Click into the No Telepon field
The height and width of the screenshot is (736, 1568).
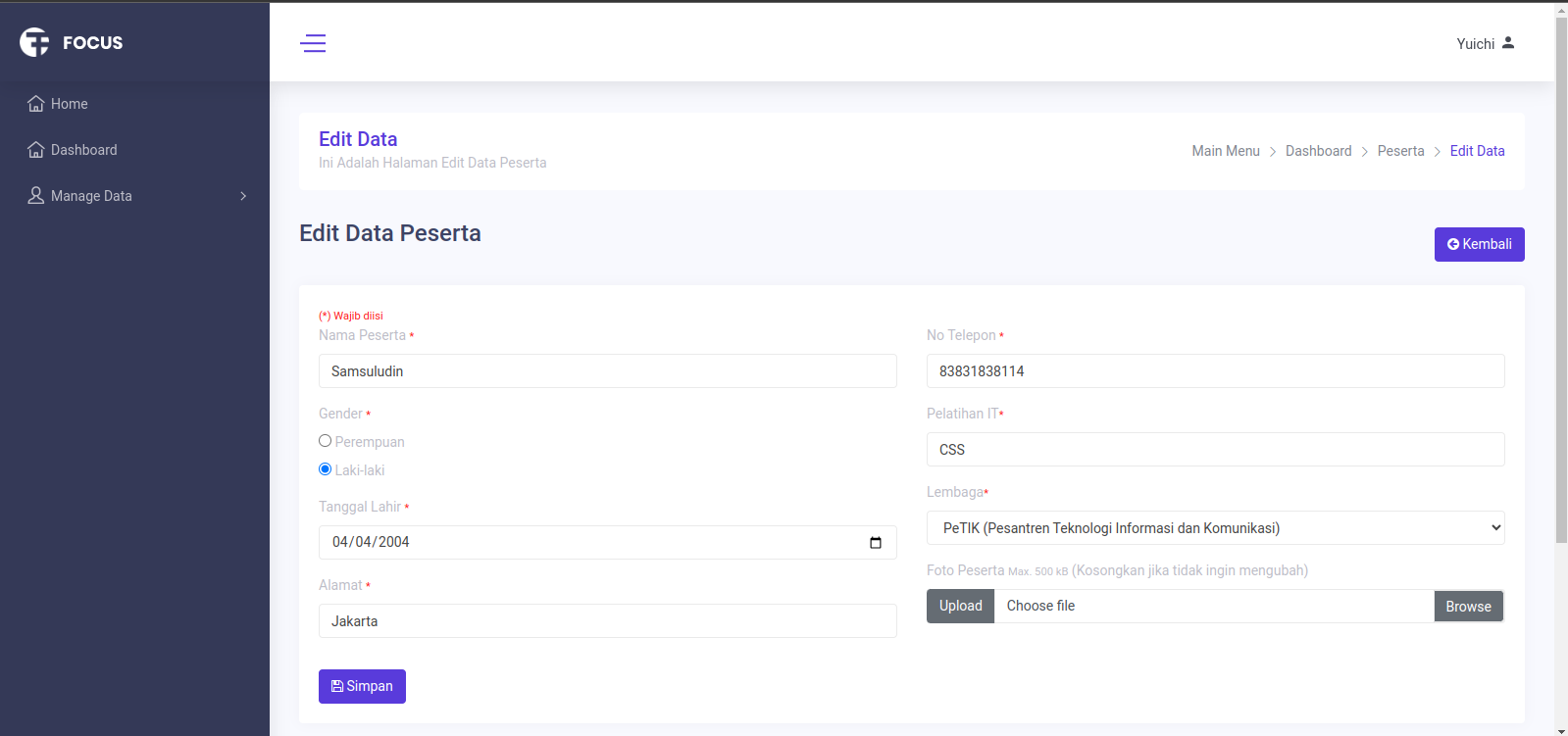click(x=1215, y=371)
